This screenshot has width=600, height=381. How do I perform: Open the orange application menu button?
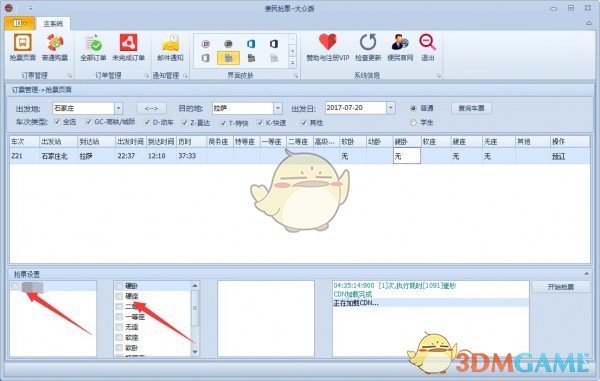(19, 23)
